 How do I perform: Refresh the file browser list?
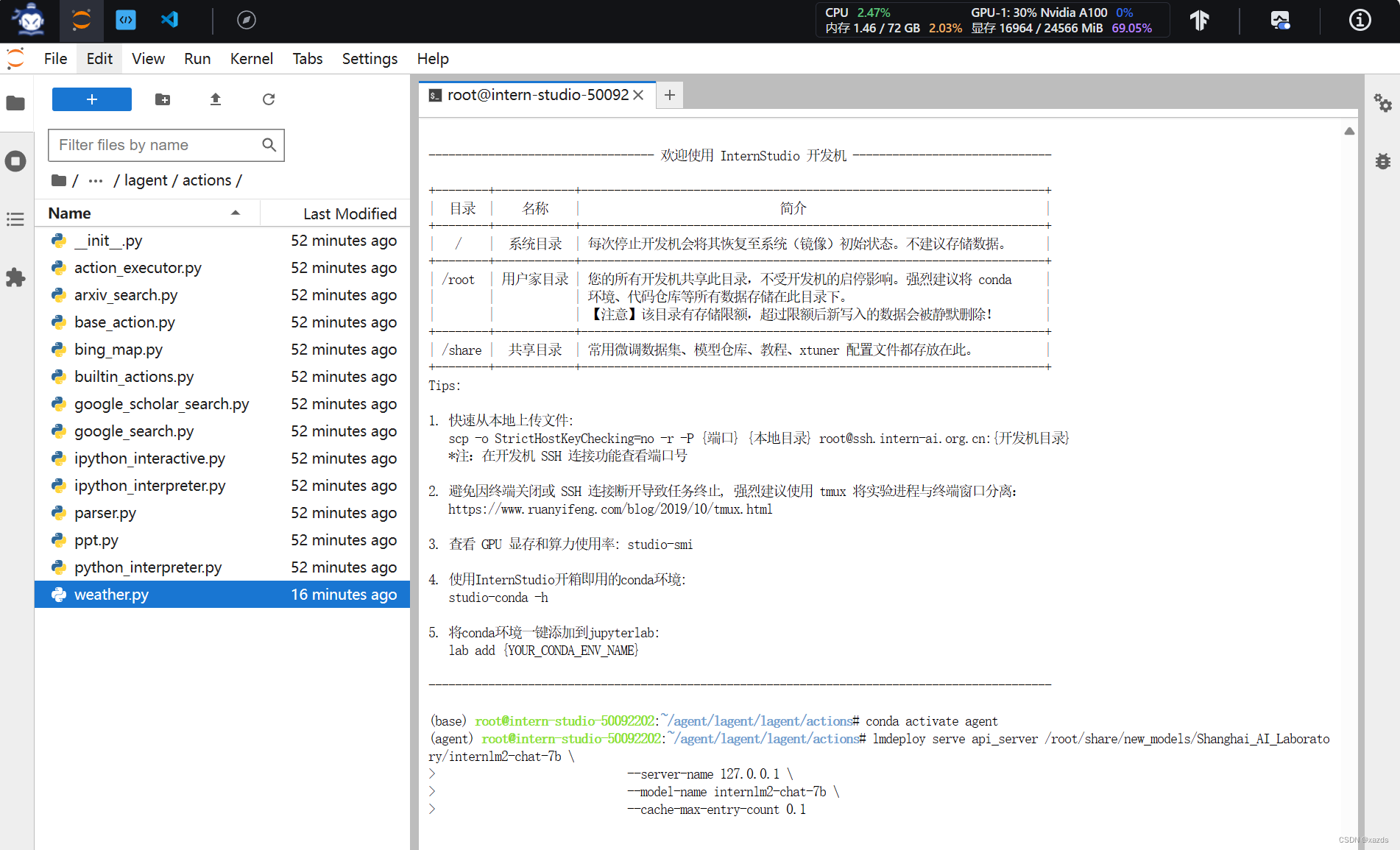coord(269,99)
